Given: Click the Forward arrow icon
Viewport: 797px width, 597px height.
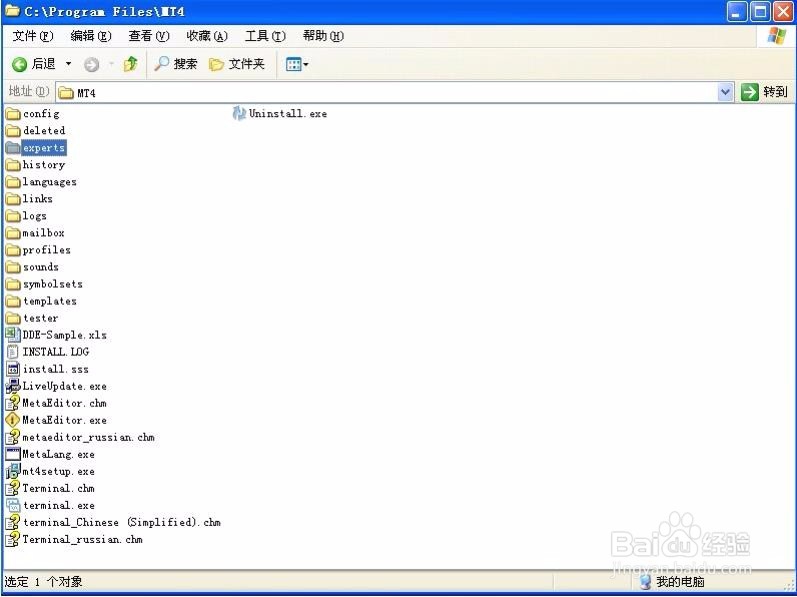Looking at the screenshot, I should 91,65.
